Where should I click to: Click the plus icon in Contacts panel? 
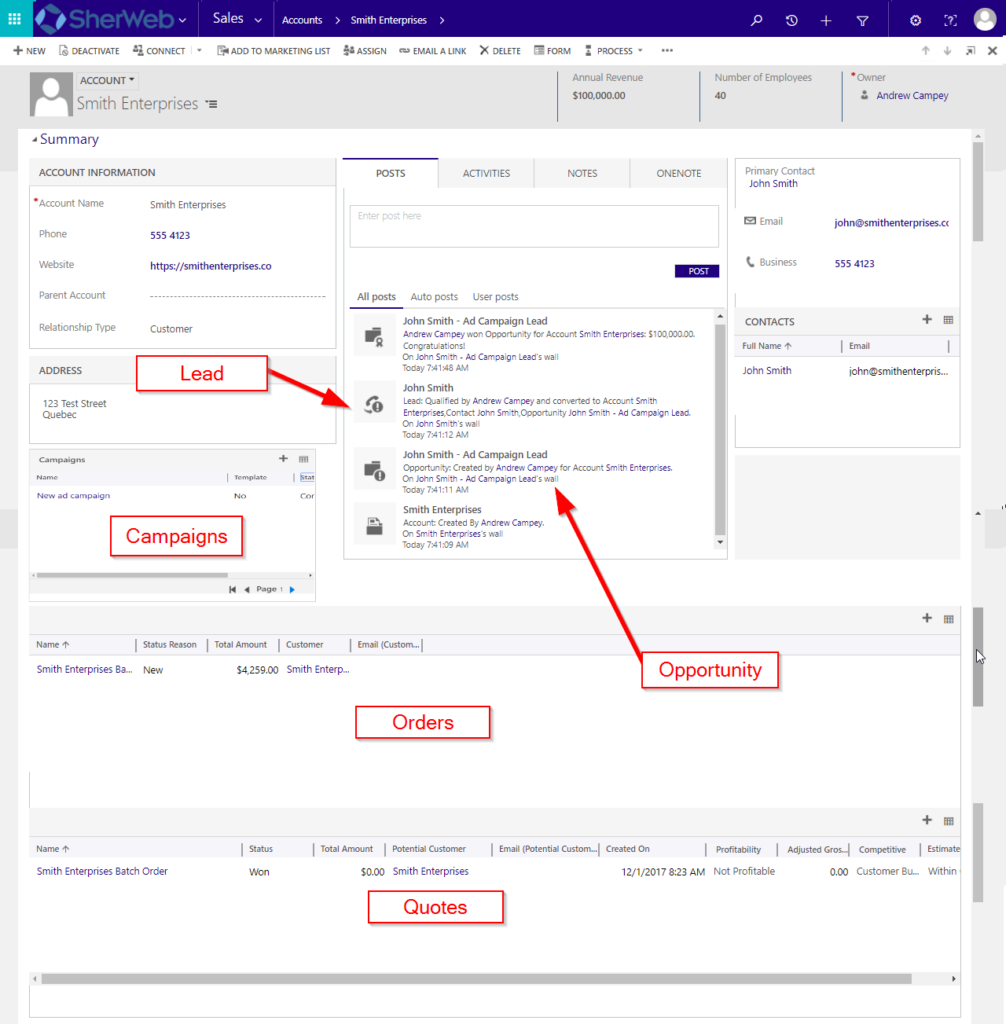927,320
